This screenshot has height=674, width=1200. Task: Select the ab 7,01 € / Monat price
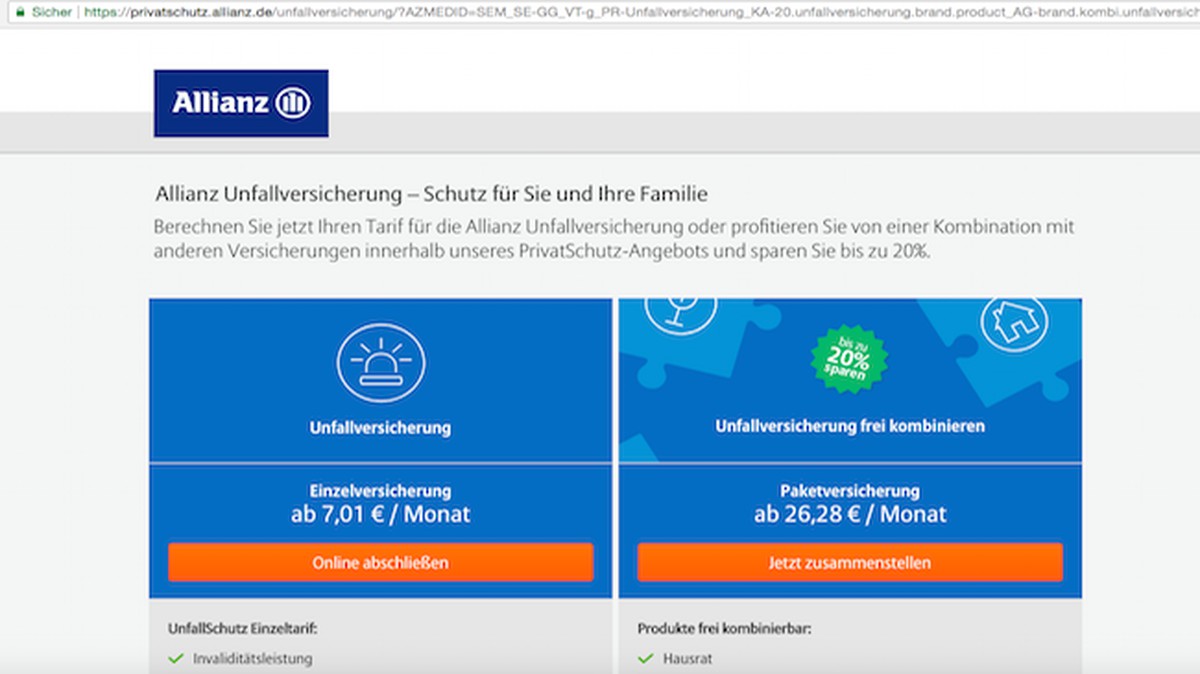[380, 515]
